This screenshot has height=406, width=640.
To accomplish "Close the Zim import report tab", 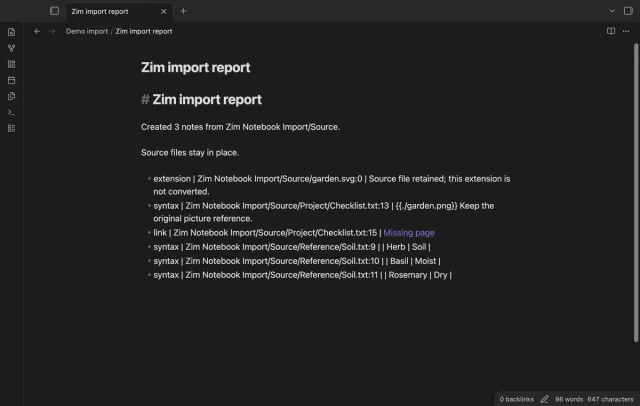I will pos(163,11).
